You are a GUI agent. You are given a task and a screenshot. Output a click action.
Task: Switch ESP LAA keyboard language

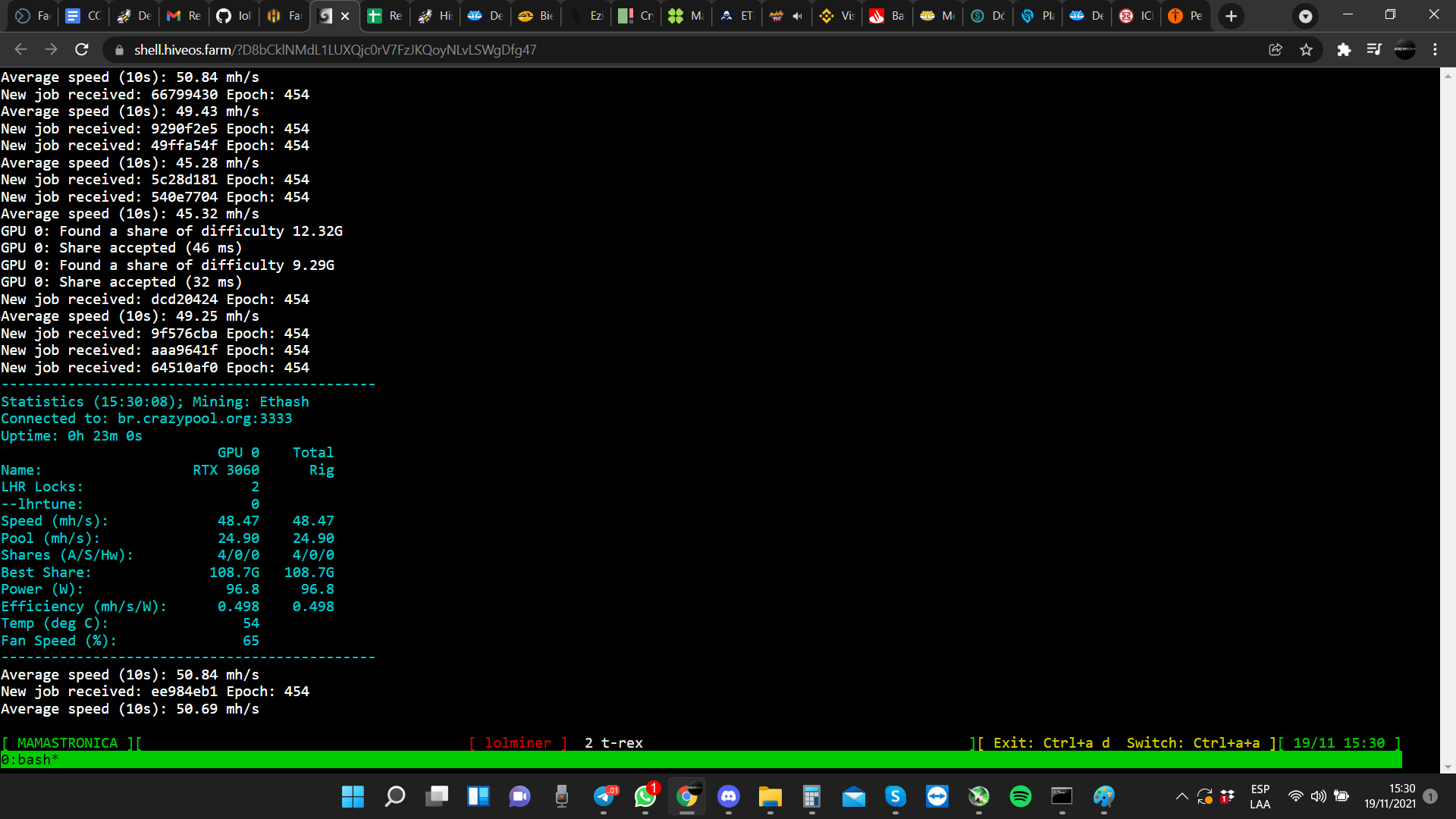click(1260, 796)
